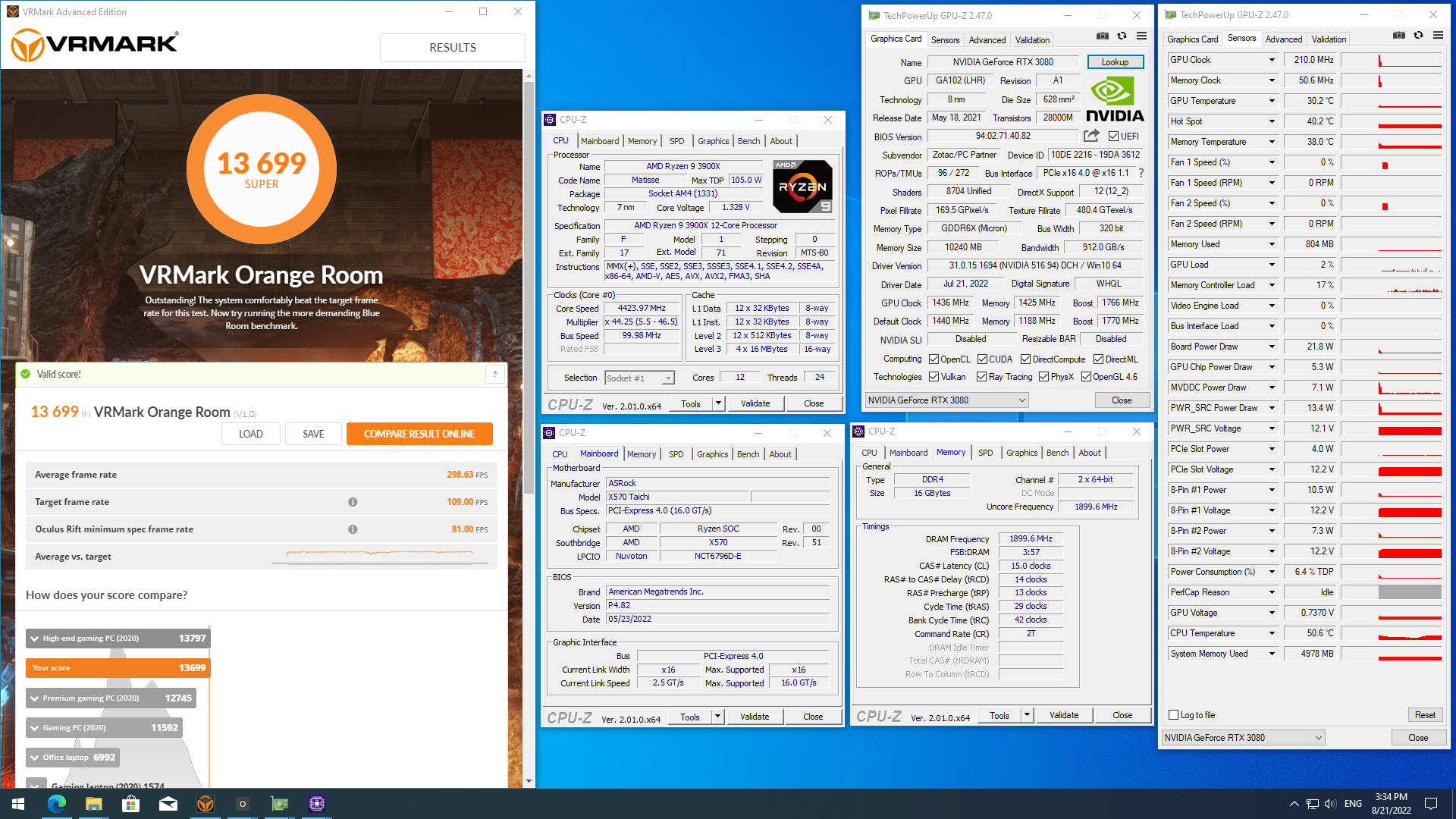Click the NVIDIA logo in GPU-Z
Viewport: 1456px width, 819px height.
(1115, 101)
